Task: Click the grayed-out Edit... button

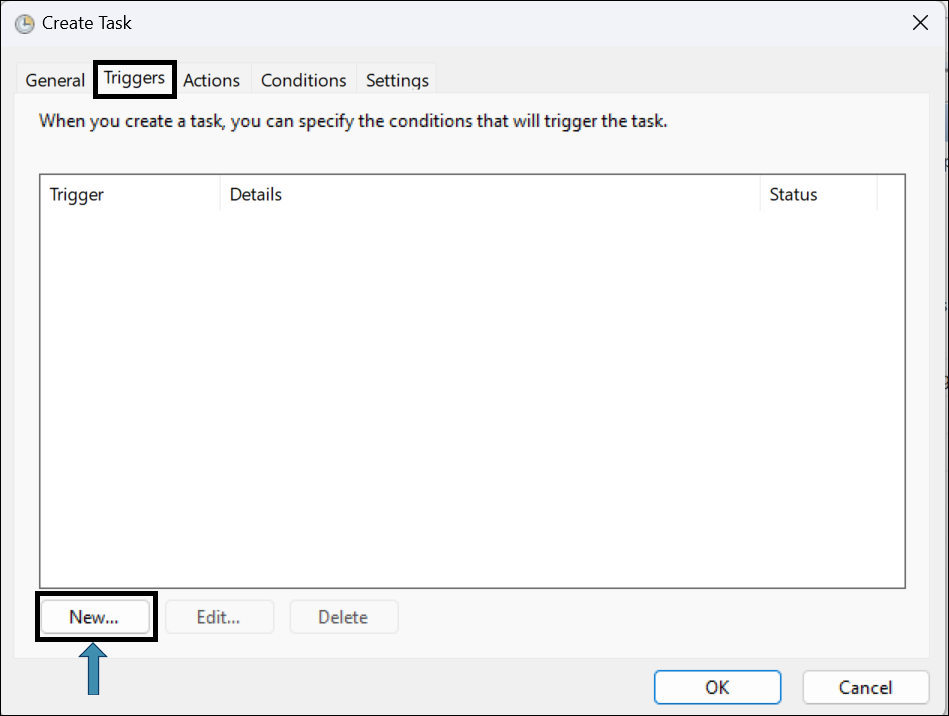Action: click(x=218, y=617)
